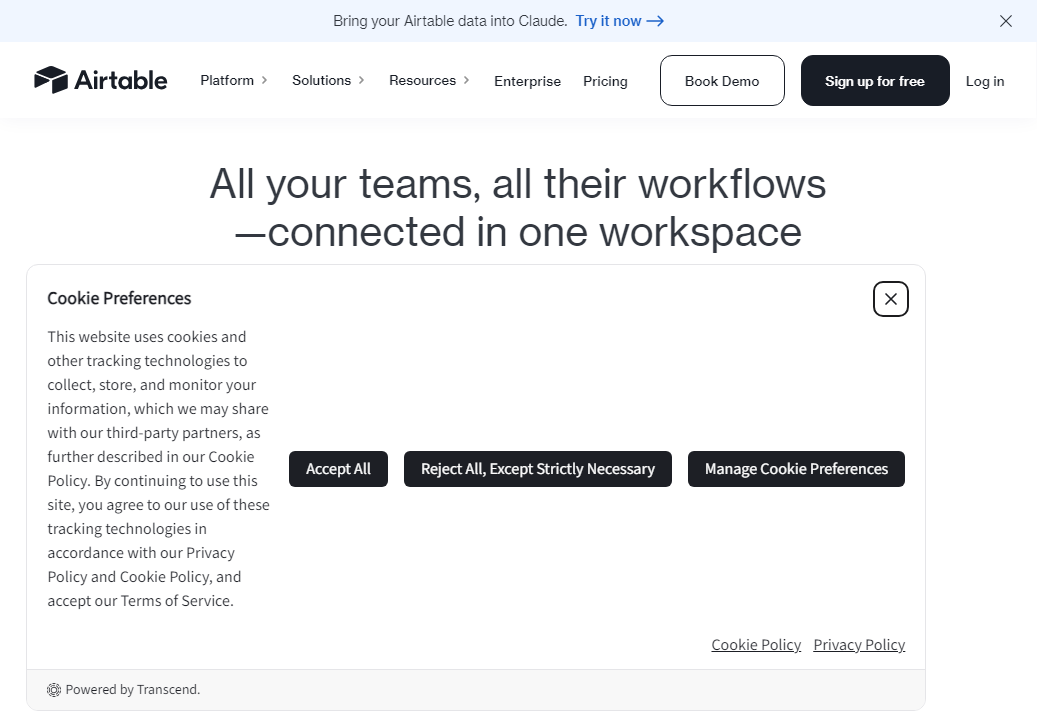The width and height of the screenshot is (1037, 727).
Task: Dismiss the top Claude announcement banner
Action: click(x=1005, y=21)
